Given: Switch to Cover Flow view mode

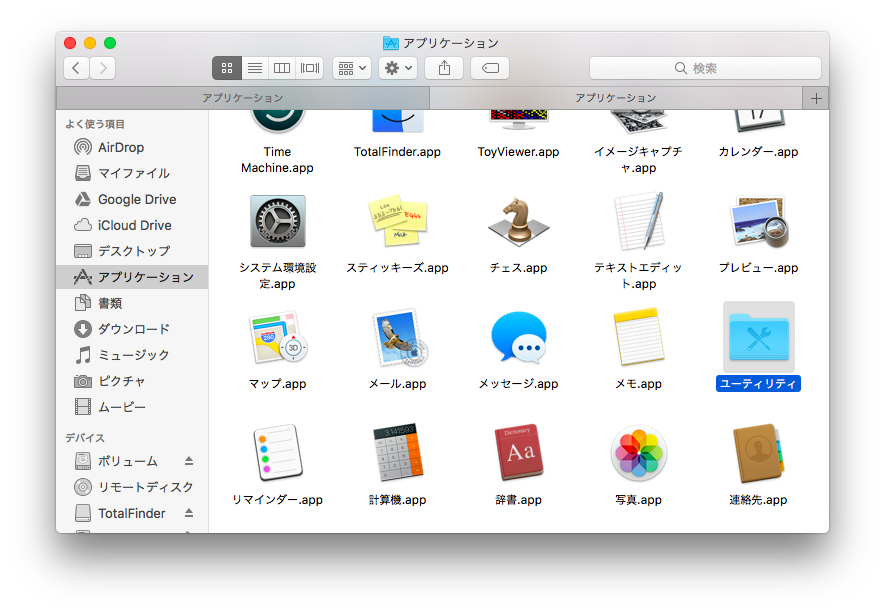Looking at the screenshot, I should pos(309,68).
